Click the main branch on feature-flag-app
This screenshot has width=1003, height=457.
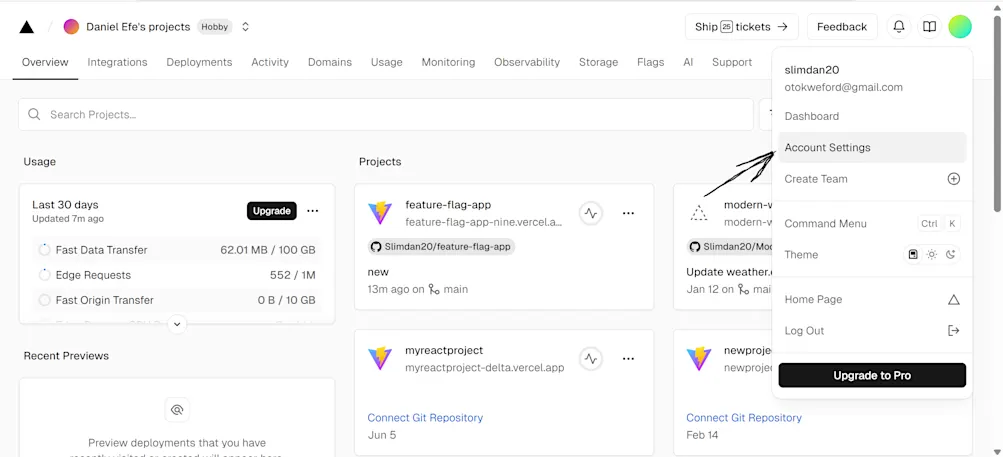pyautogui.click(x=456, y=289)
